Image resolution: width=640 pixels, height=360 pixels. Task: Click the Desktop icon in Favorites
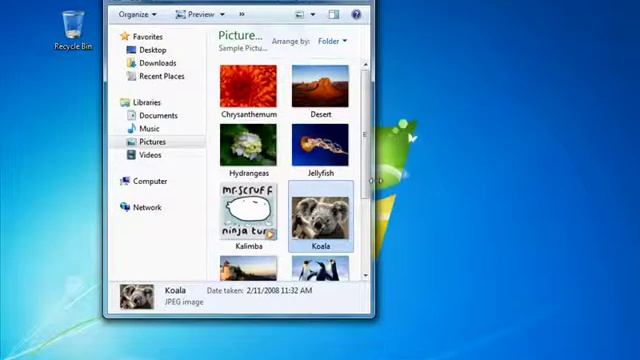(131, 50)
